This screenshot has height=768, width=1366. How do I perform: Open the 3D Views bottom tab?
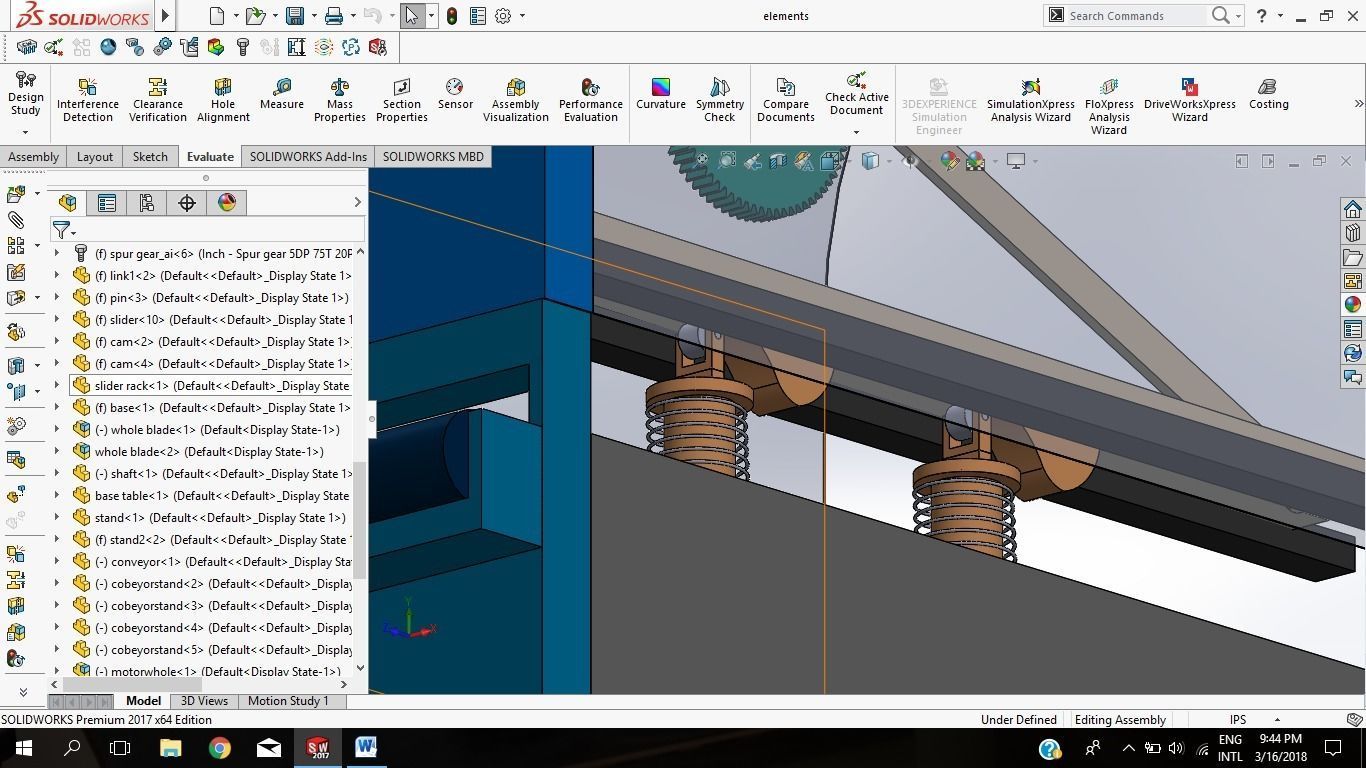[x=204, y=701]
